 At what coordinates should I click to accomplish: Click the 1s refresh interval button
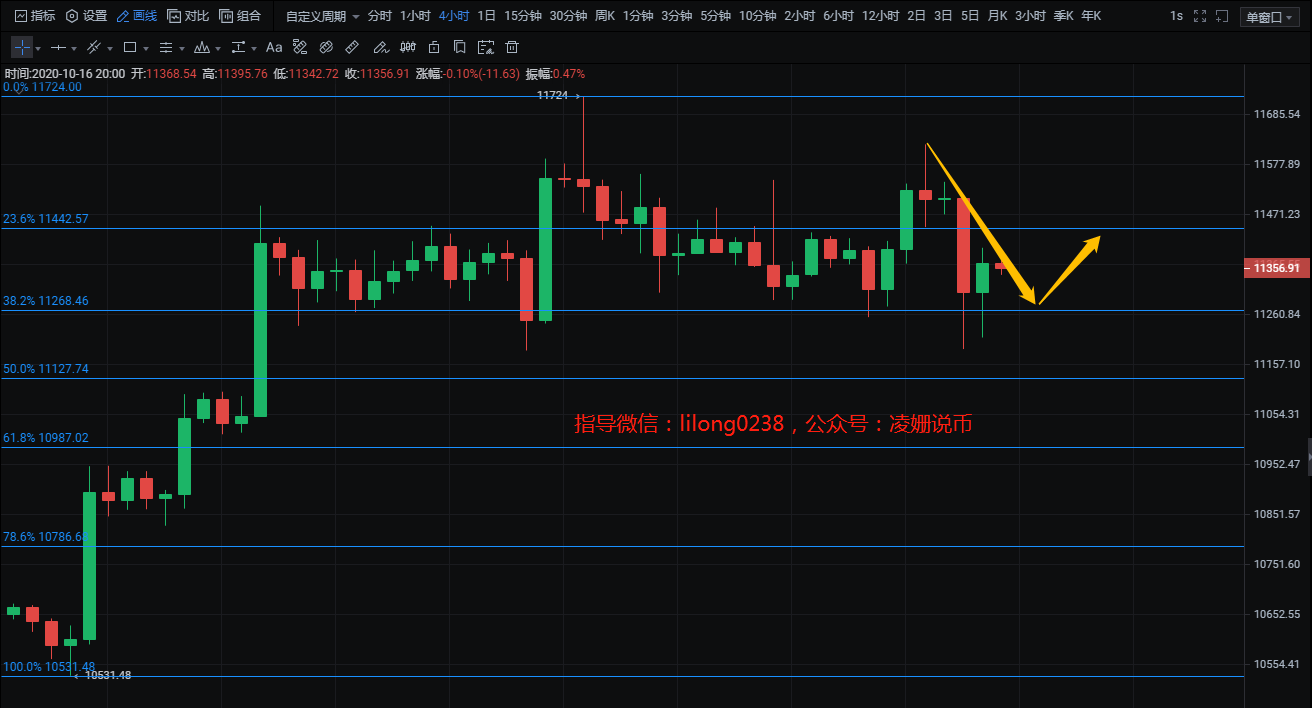1176,16
